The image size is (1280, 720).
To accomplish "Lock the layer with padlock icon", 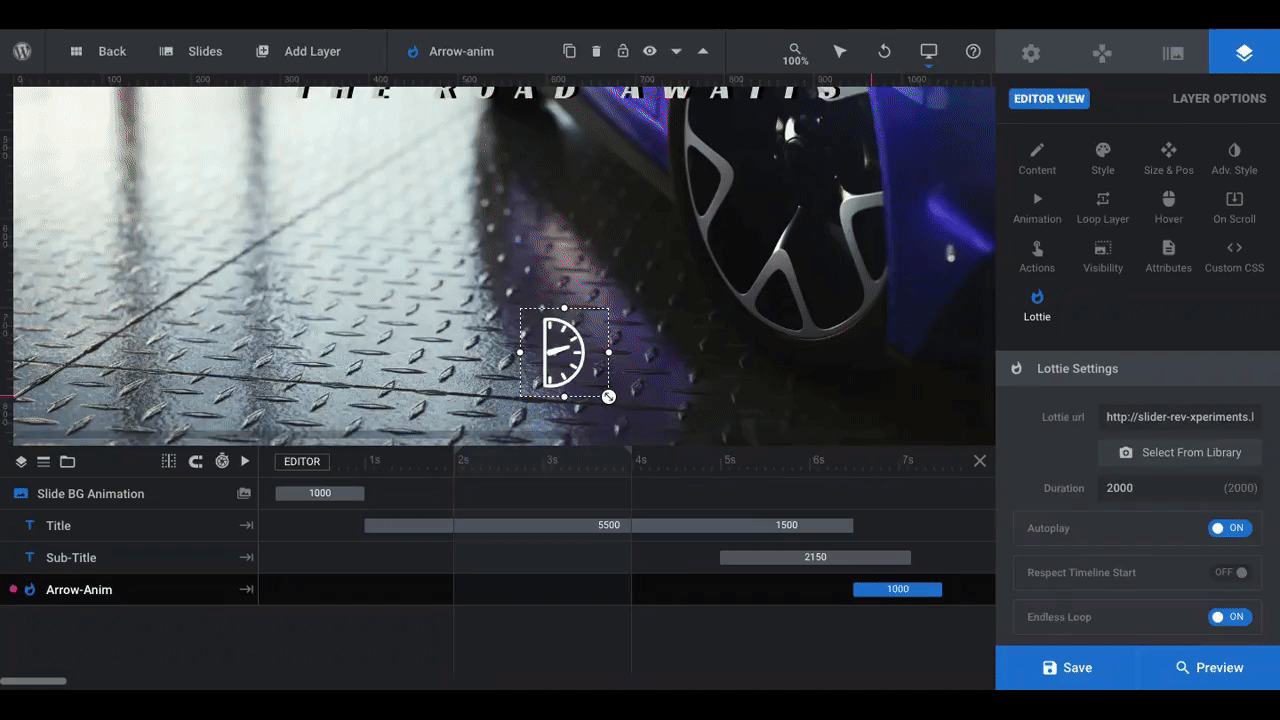I will coord(623,51).
